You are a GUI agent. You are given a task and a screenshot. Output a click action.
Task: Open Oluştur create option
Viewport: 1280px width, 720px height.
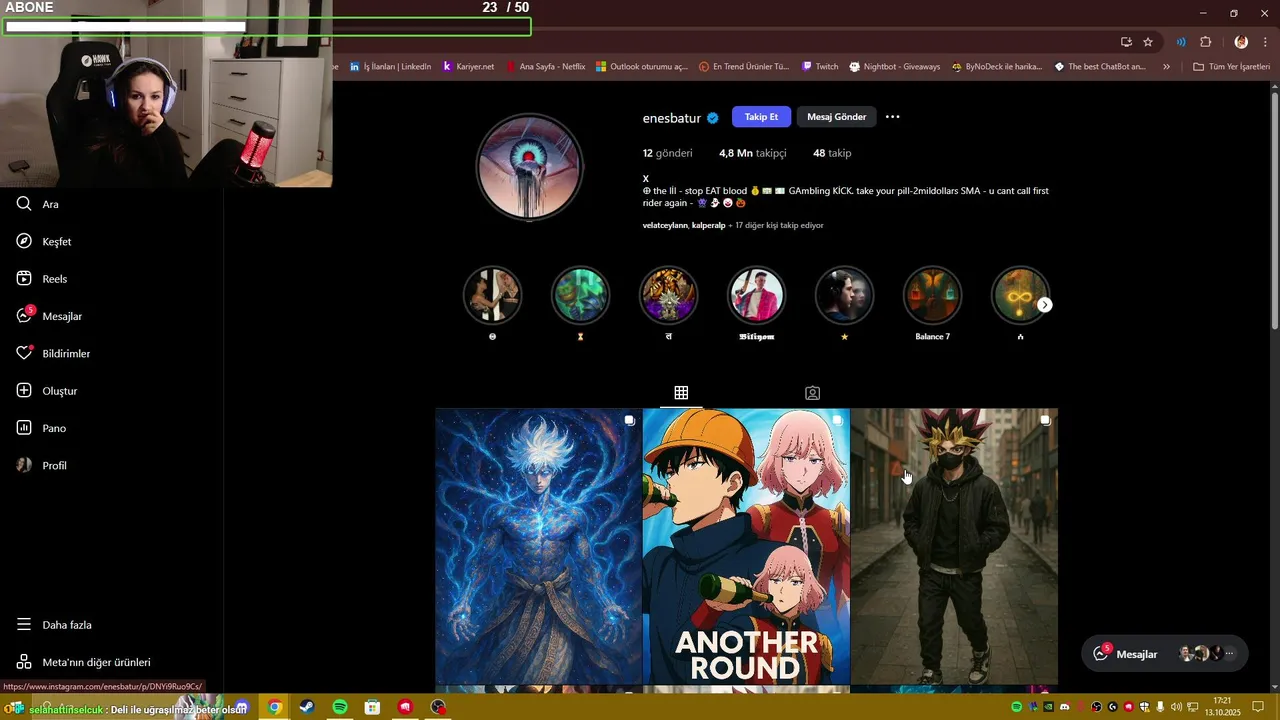47,391
